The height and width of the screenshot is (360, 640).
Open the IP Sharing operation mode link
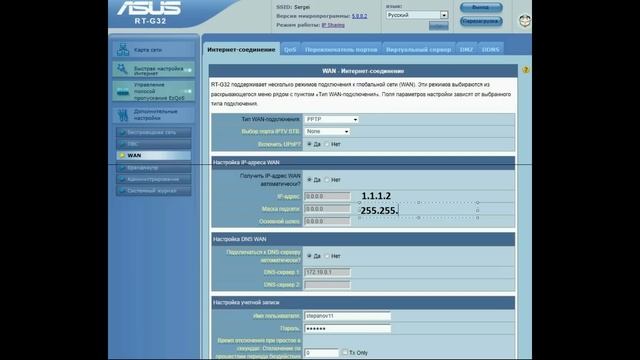pyautogui.click(x=333, y=25)
